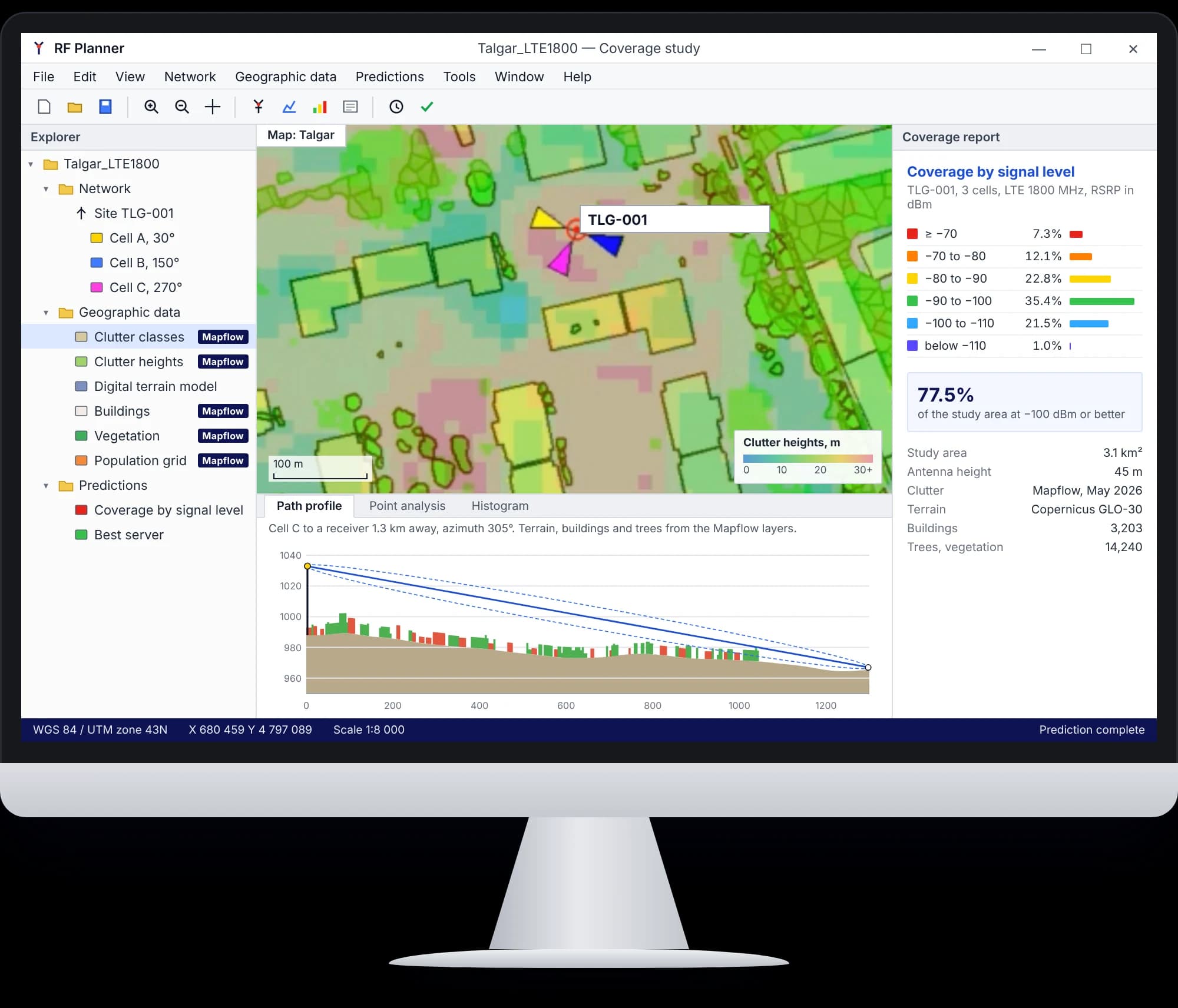
Task: Collapse the Geographic data folder arrow
Action: click(46, 313)
